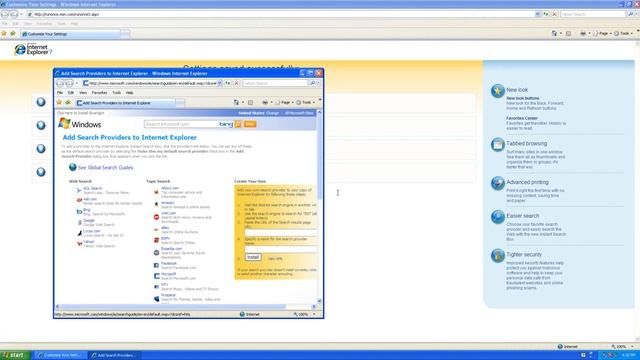Open the See Global Search Guides link
The width and height of the screenshot is (640, 360).
(x=105, y=167)
